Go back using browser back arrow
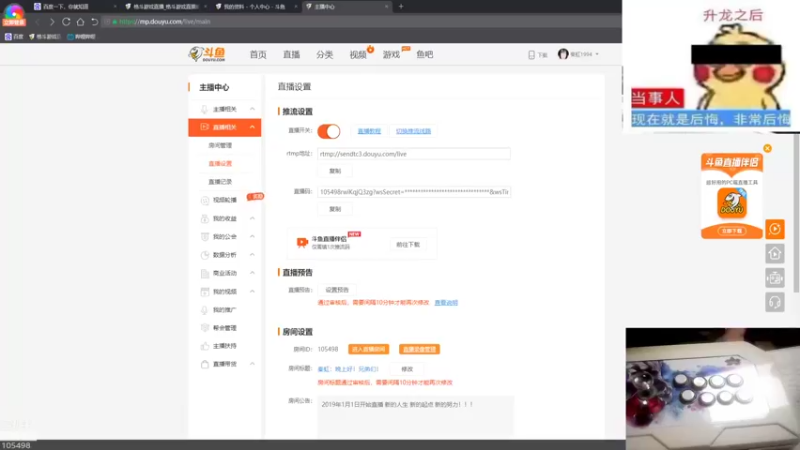 [37, 22]
